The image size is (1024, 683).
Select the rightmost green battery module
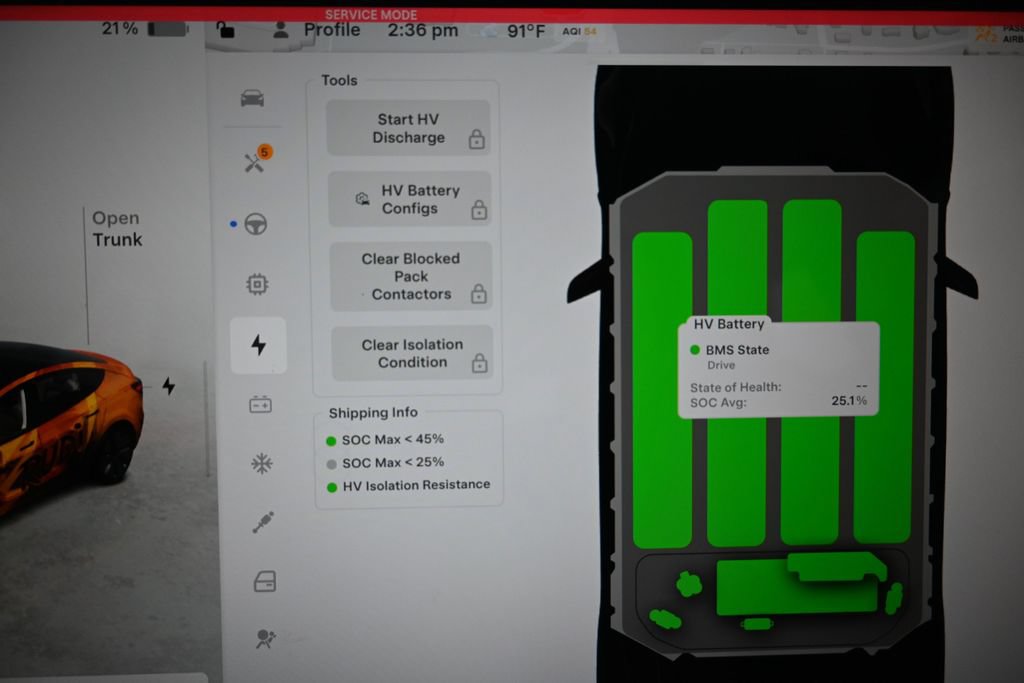884,387
